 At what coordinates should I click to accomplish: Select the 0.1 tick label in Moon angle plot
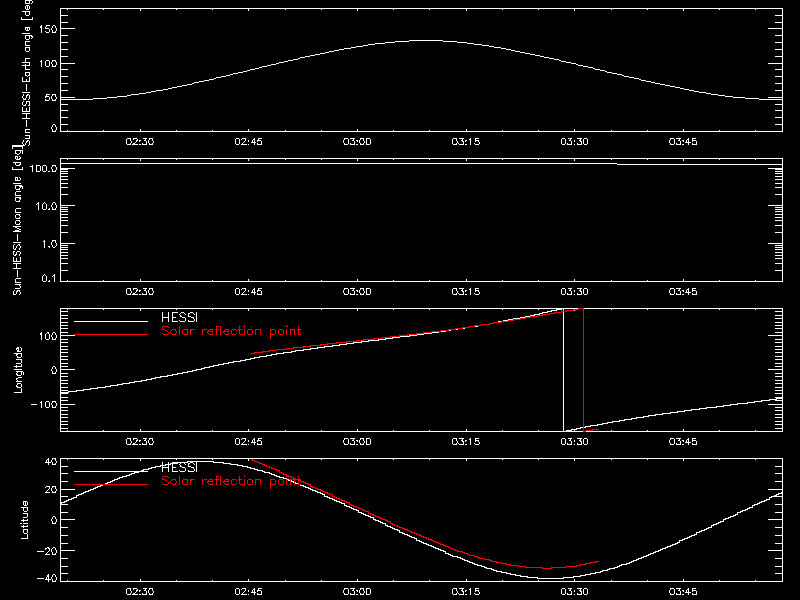[49, 278]
